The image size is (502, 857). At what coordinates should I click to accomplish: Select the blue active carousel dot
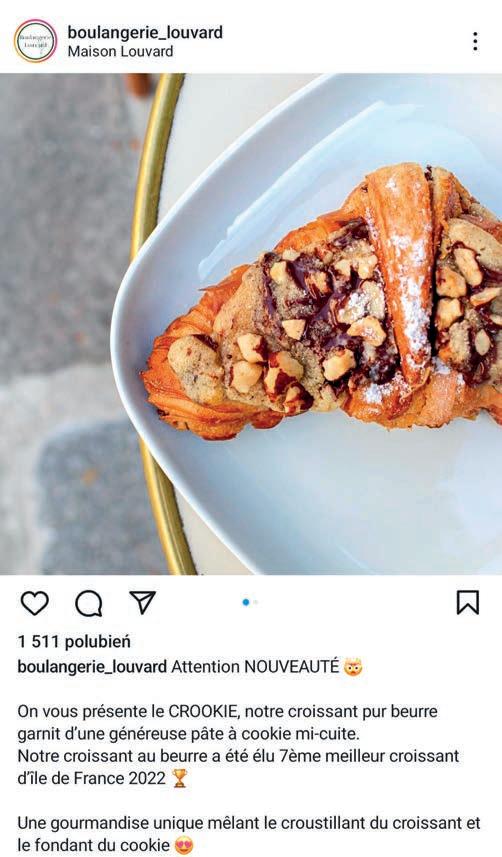246,602
